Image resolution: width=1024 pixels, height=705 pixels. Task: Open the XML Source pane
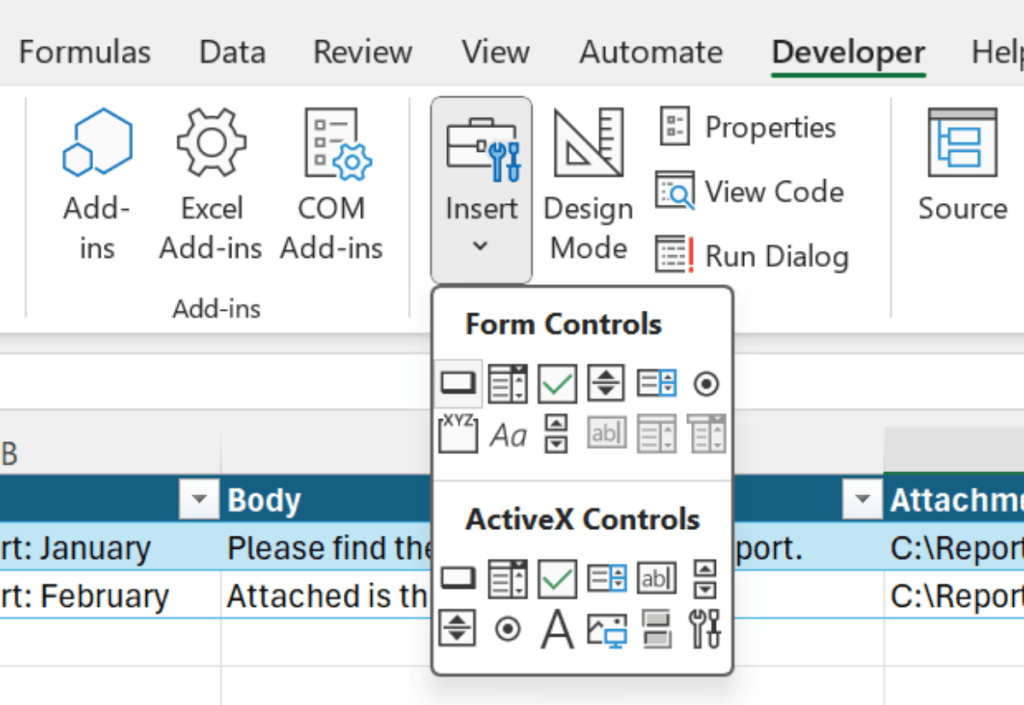(963, 166)
